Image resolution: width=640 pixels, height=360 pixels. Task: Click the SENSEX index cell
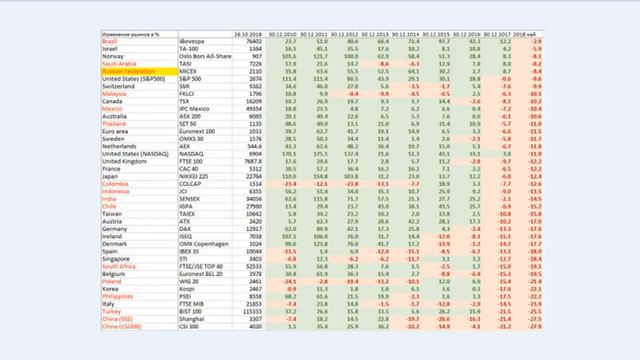click(x=205, y=199)
